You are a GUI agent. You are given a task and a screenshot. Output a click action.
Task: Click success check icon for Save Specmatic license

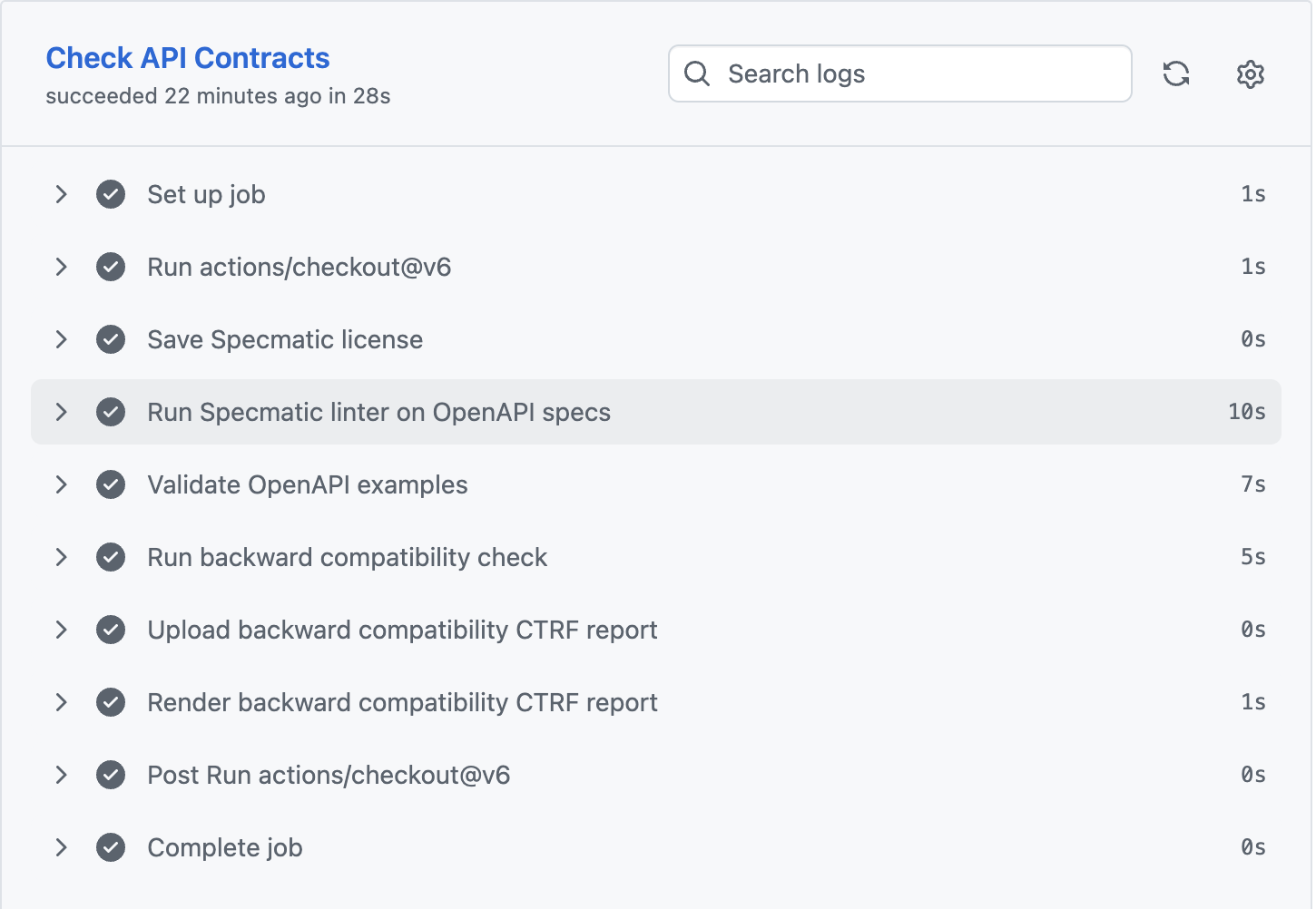(111, 339)
